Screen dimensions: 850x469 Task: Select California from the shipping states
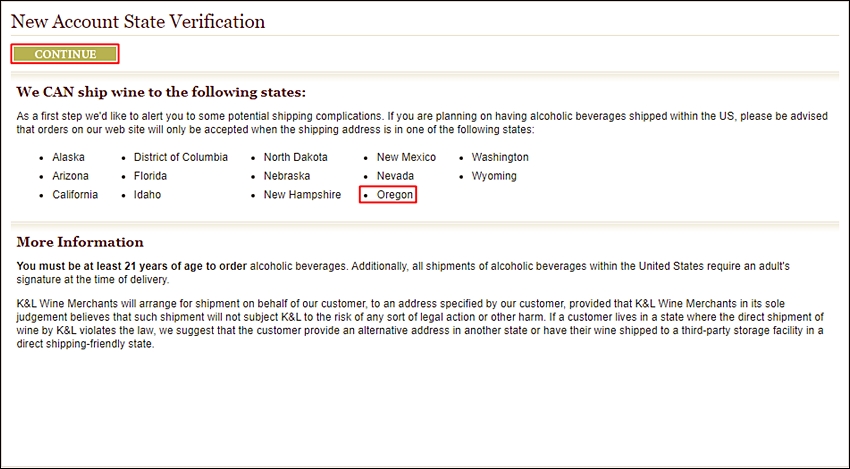[75, 195]
